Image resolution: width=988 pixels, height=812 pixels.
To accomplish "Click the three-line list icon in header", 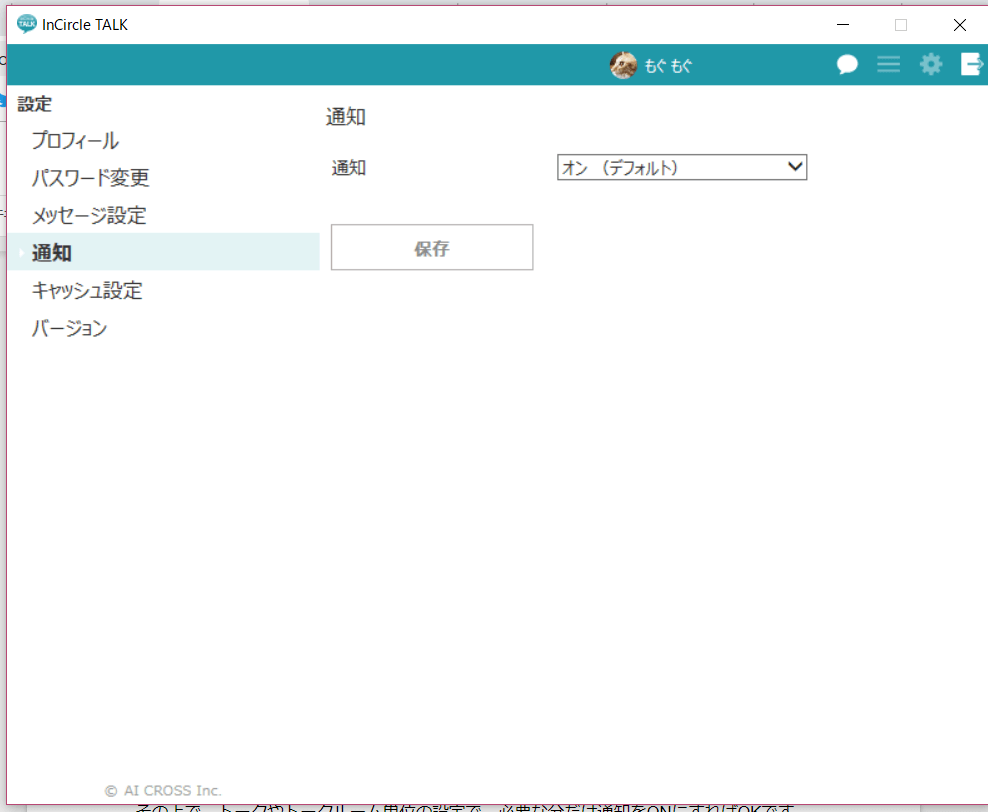I will click(888, 65).
